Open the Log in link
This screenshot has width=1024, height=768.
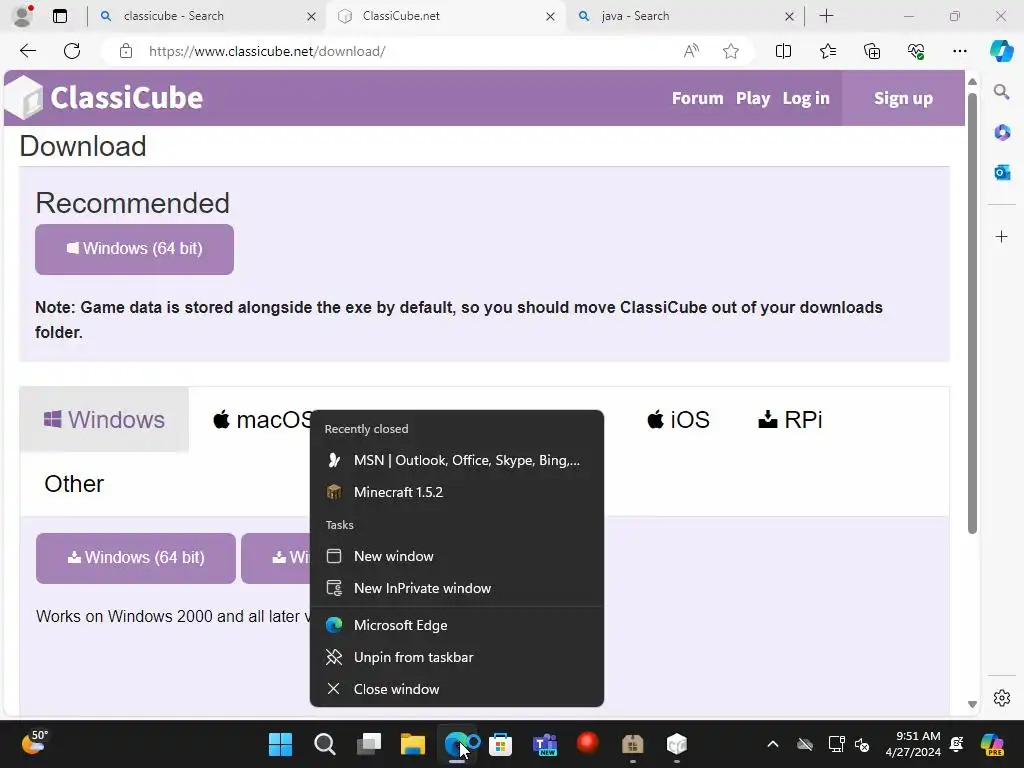point(806,98)
